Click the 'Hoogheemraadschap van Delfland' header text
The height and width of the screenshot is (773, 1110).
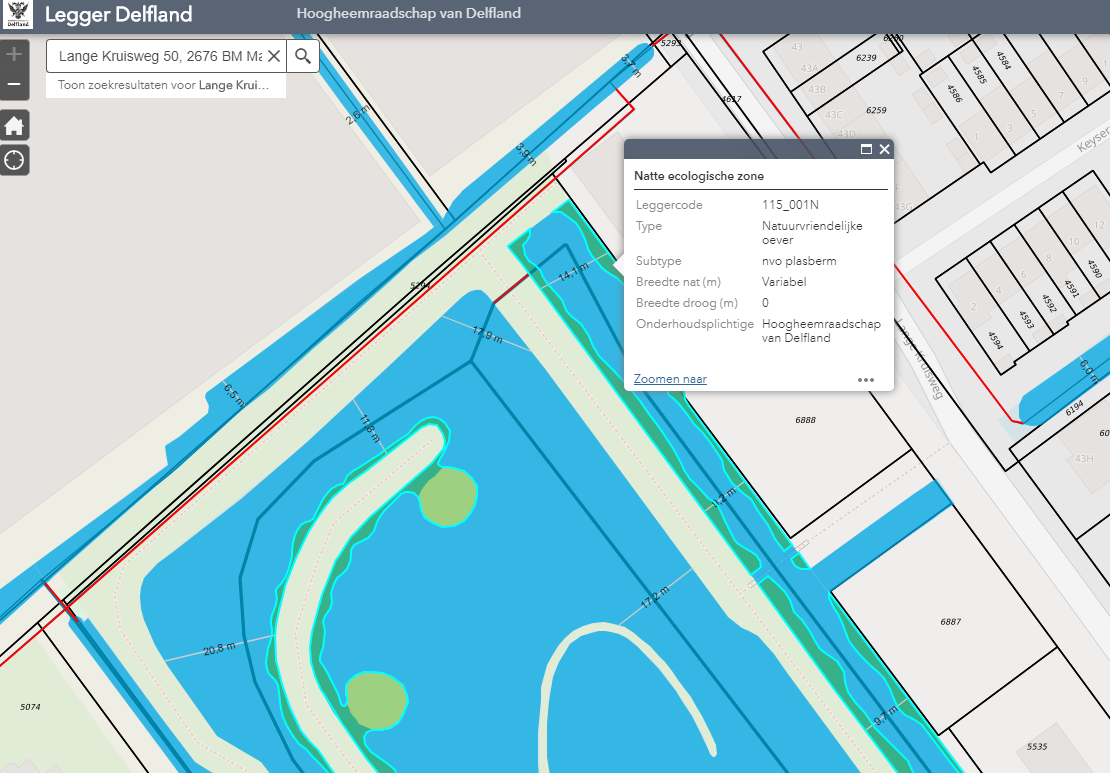pos(408,14)
